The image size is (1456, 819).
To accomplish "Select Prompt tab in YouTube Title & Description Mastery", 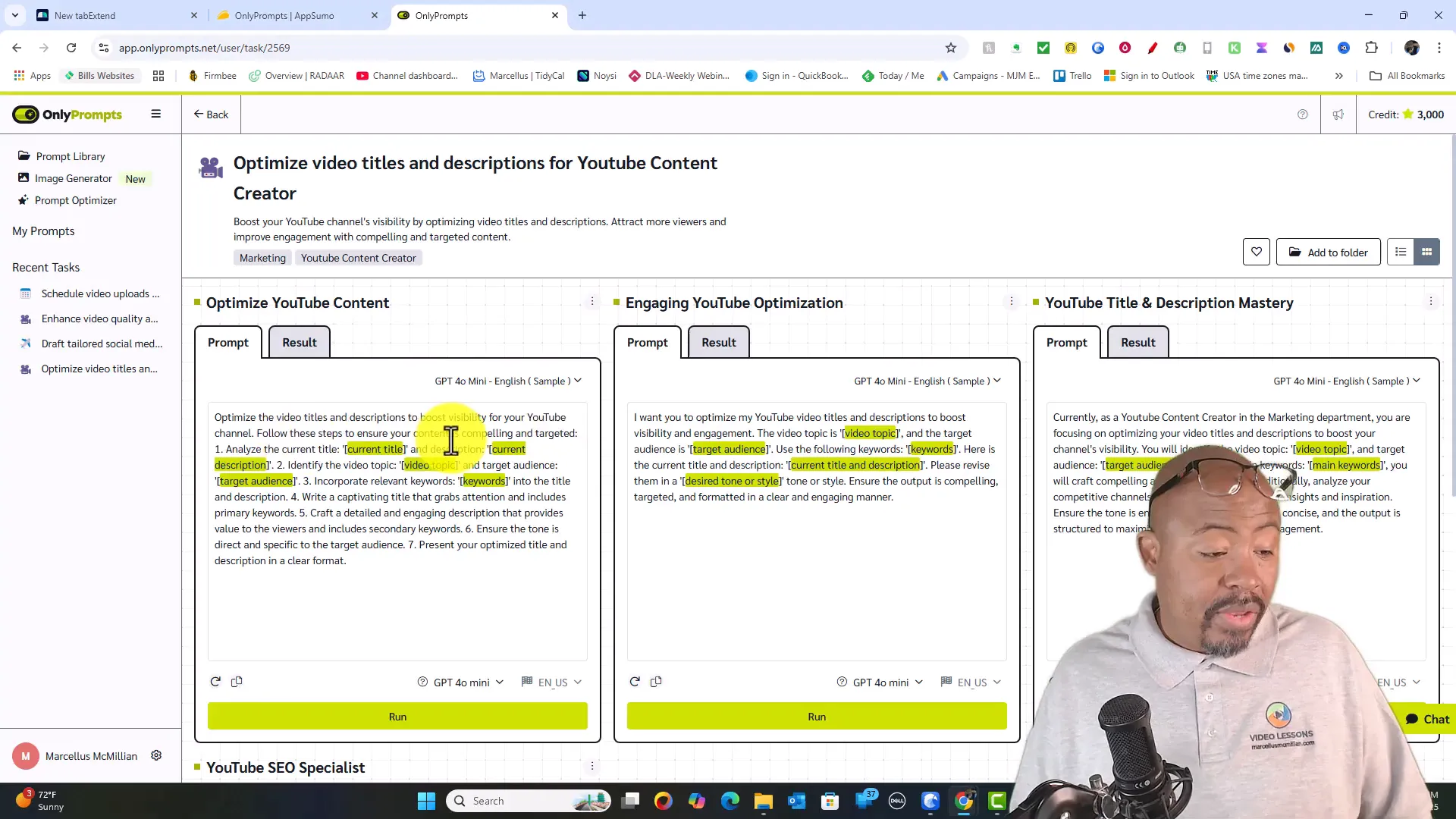I will [x=1066, y=343].
